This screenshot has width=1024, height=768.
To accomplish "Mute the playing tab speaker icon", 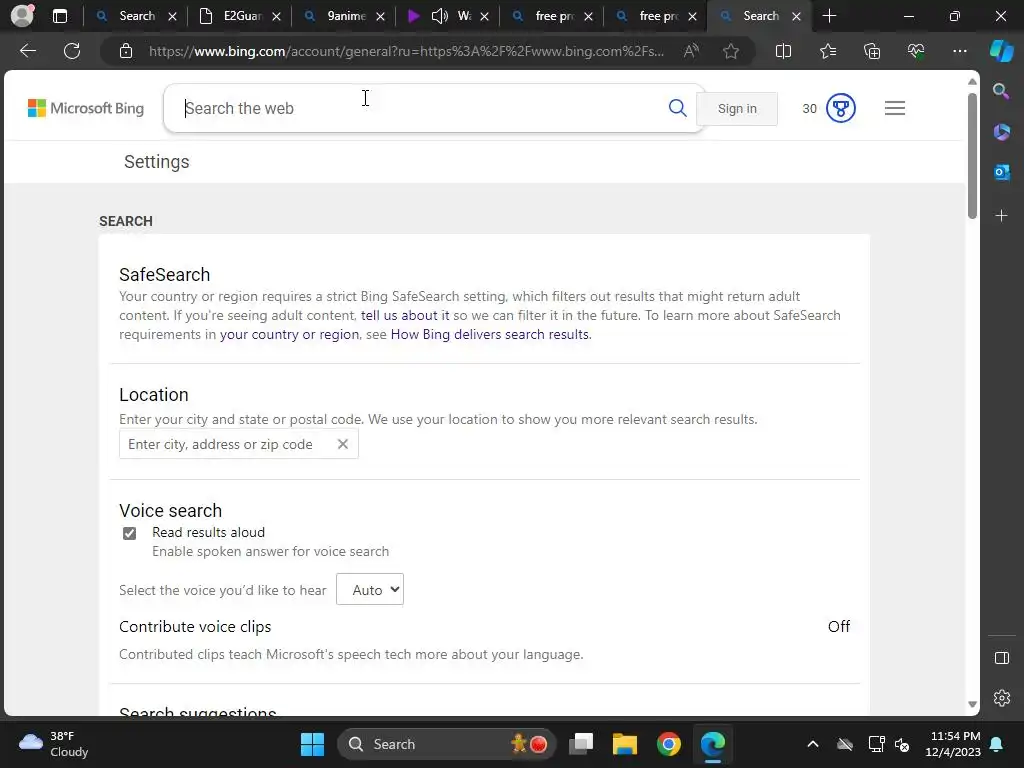I will (440, 16).
